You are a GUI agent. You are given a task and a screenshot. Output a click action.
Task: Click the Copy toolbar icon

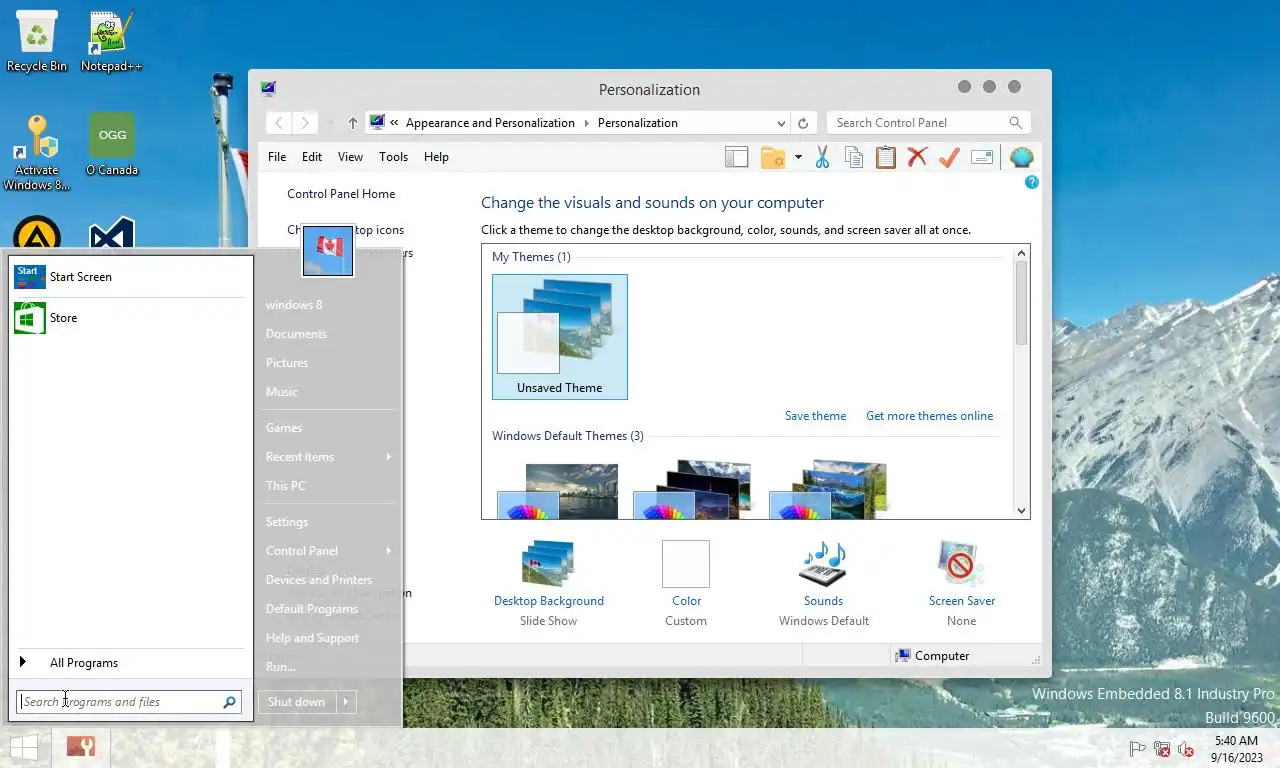coord(853,157)
